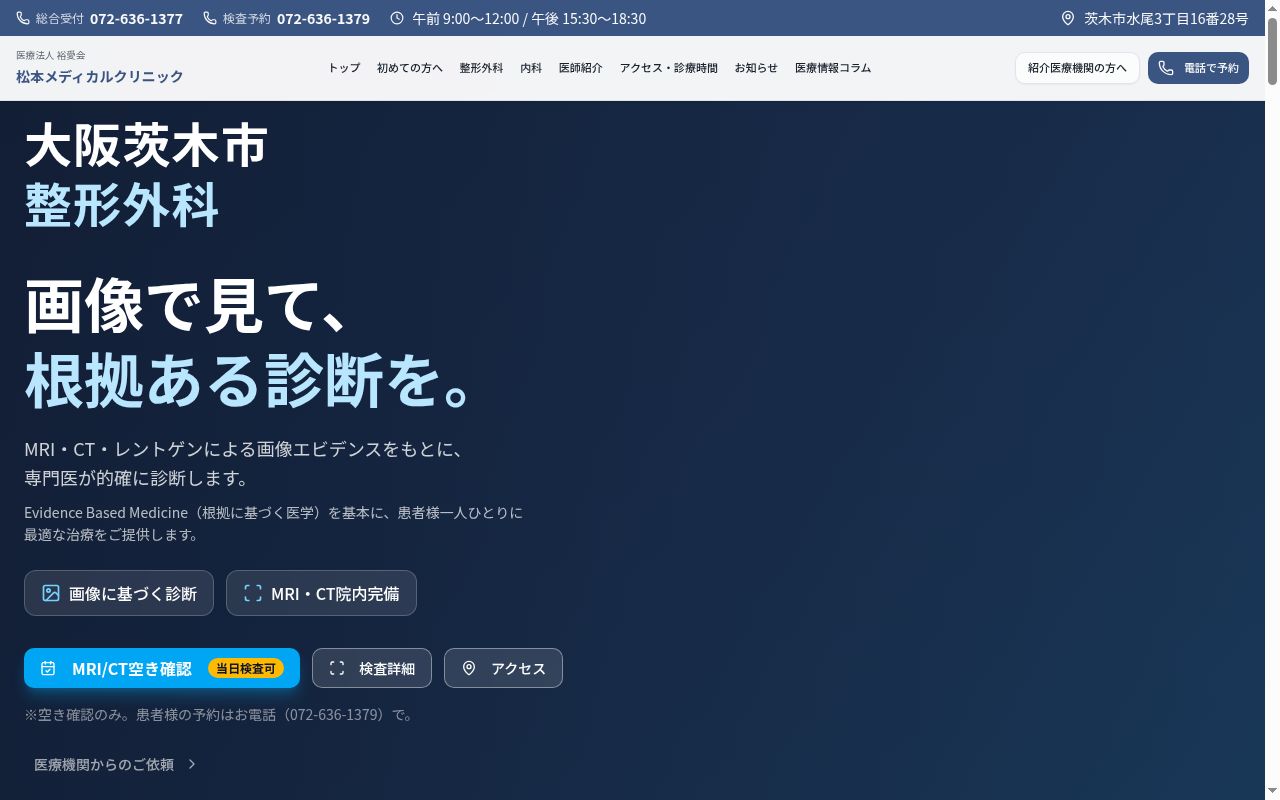Click the 画像で見て、 headline text
The width and height of the screenshot is (1280, 800).
click(187, 306)
